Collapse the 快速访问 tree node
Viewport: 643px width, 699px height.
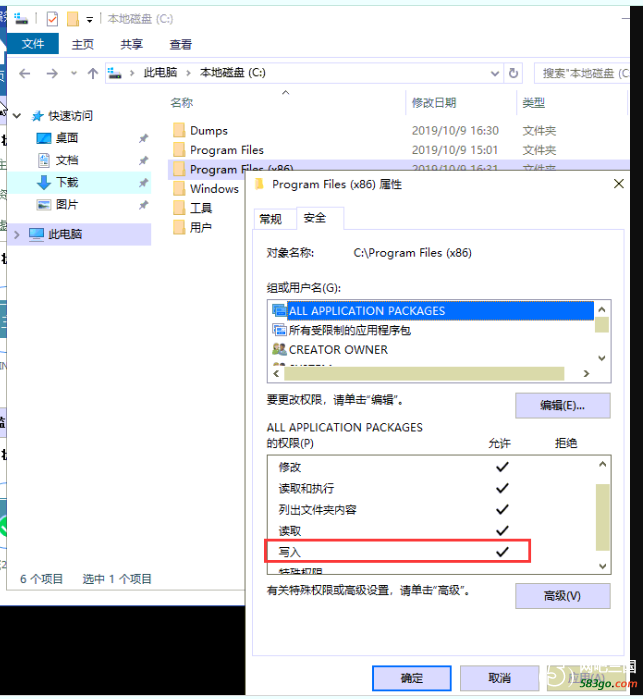pyautogui.click(x=16, y=116)
